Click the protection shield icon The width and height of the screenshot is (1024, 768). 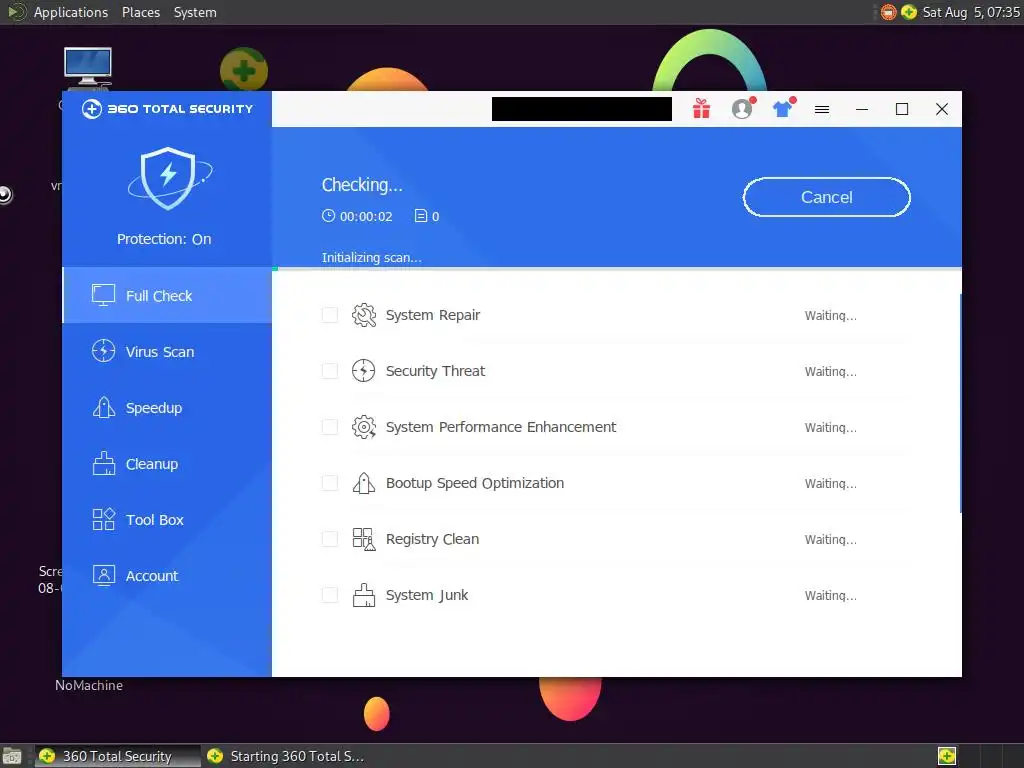168,178
